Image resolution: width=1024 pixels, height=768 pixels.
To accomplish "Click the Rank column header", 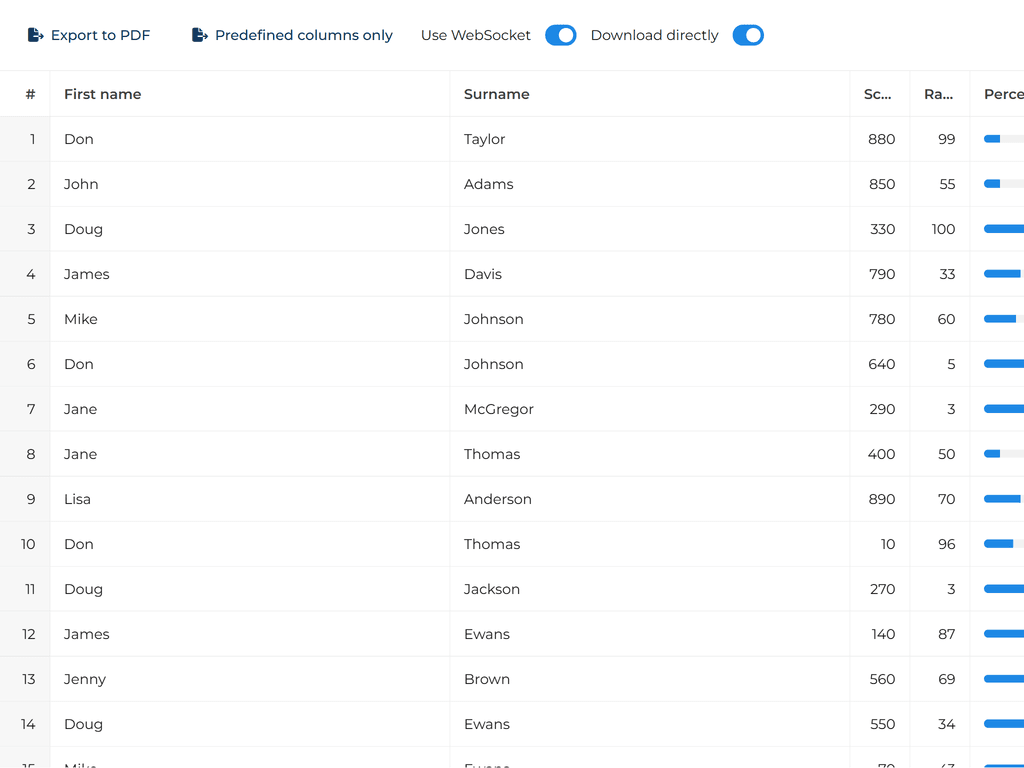I will (938, 93).
